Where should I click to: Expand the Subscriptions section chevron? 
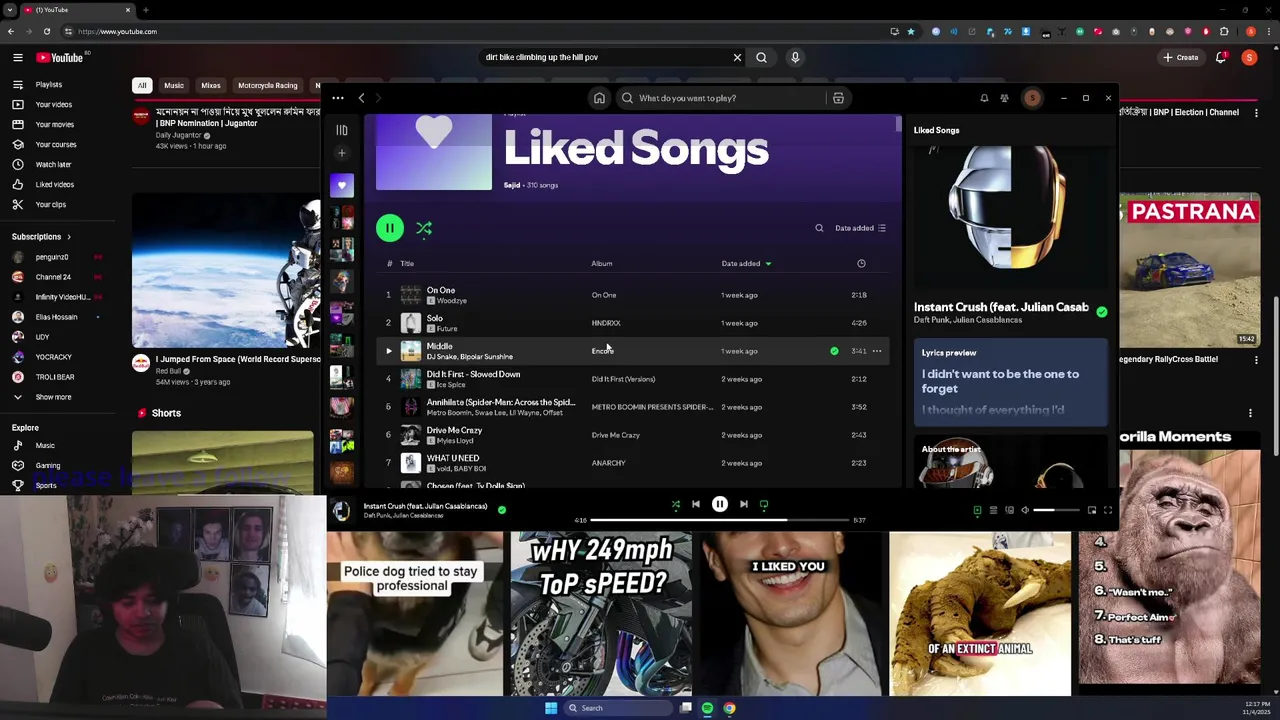coord(69,237)
